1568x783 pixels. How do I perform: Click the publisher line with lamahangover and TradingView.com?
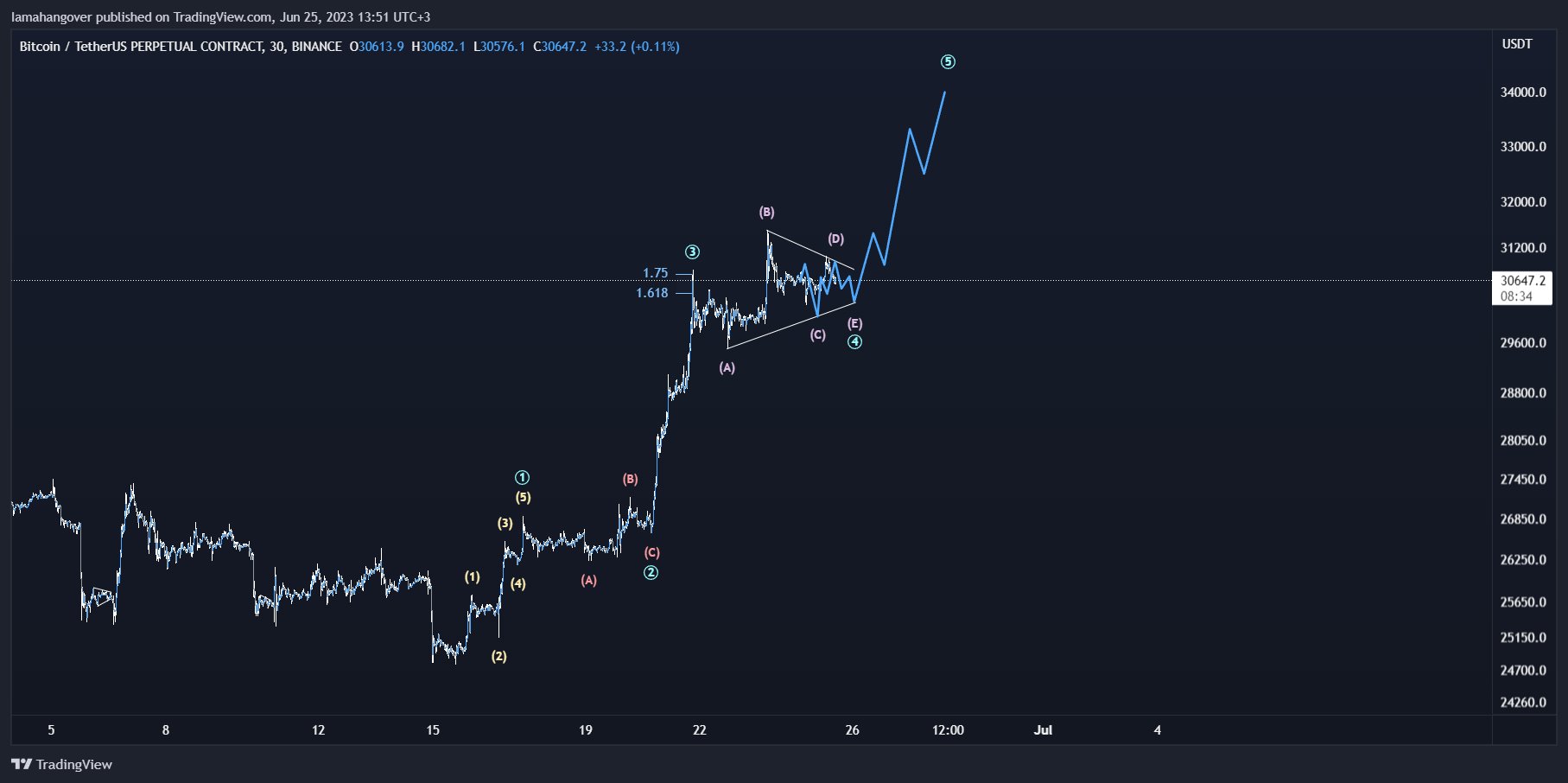pos(221,17)
